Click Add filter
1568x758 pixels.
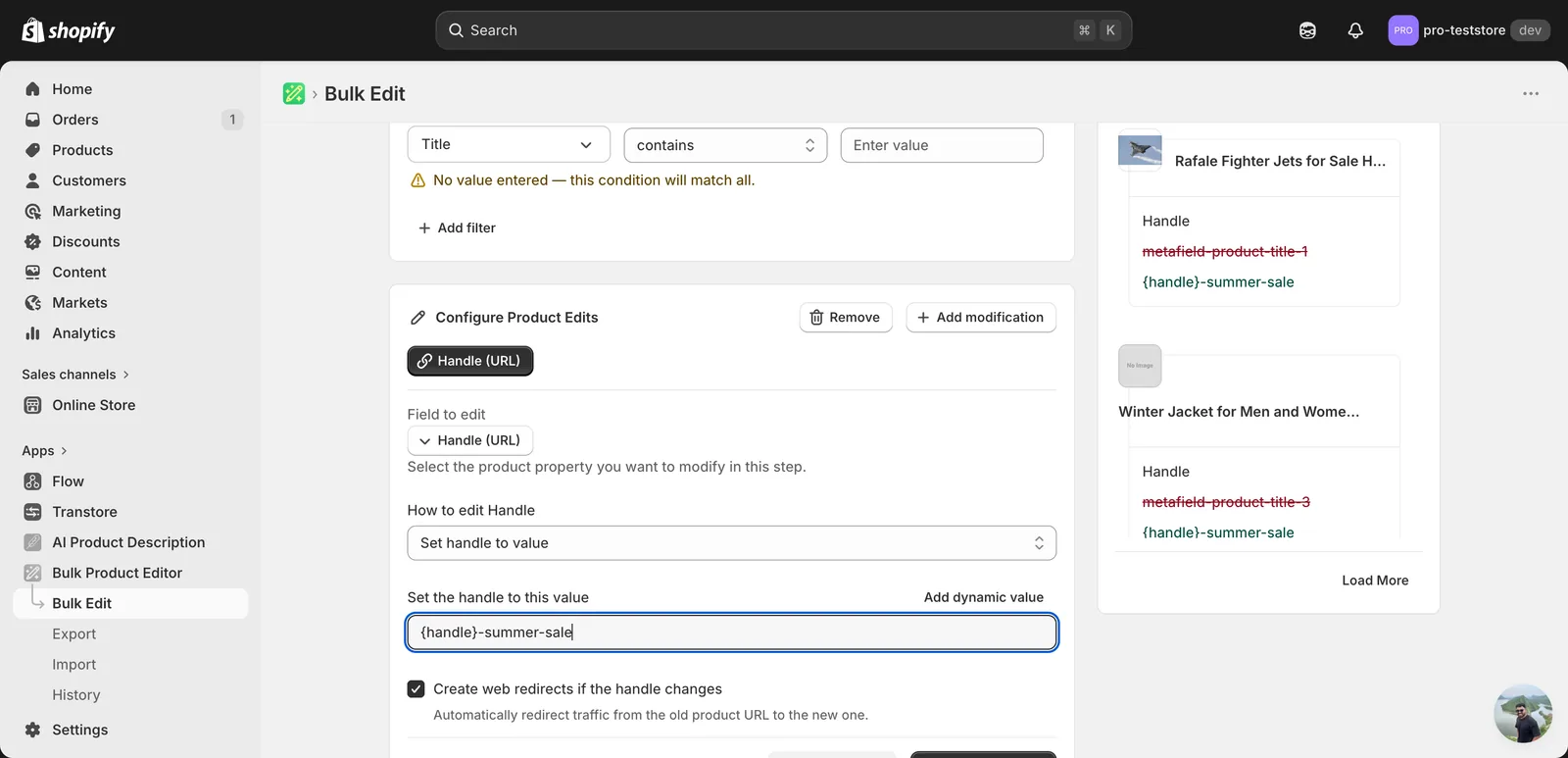457,227
